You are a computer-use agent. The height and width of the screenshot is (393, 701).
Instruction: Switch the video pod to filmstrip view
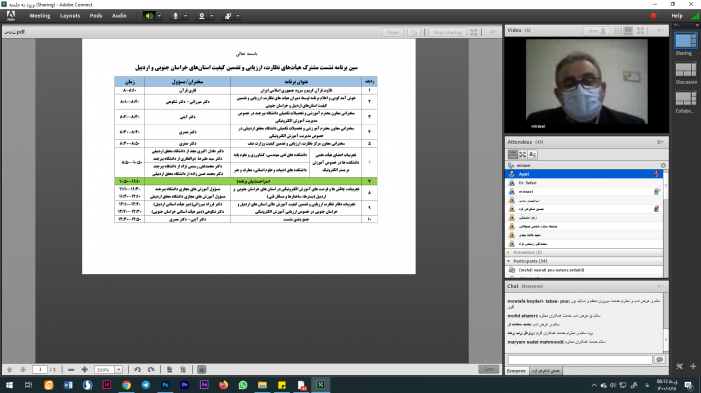pos(629,30)
